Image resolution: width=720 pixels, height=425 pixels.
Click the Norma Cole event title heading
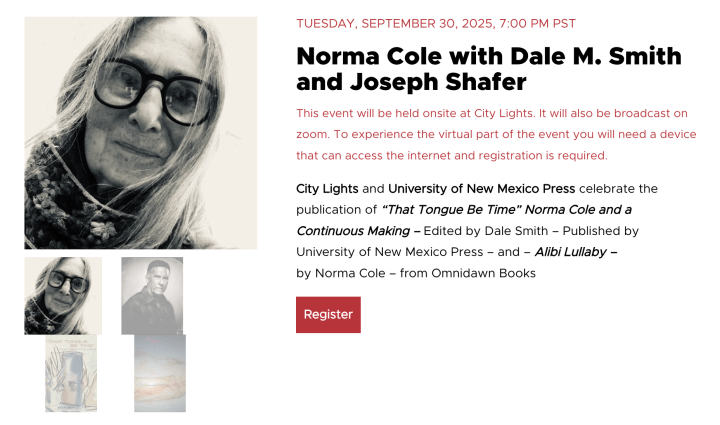[x=488, y=68]
